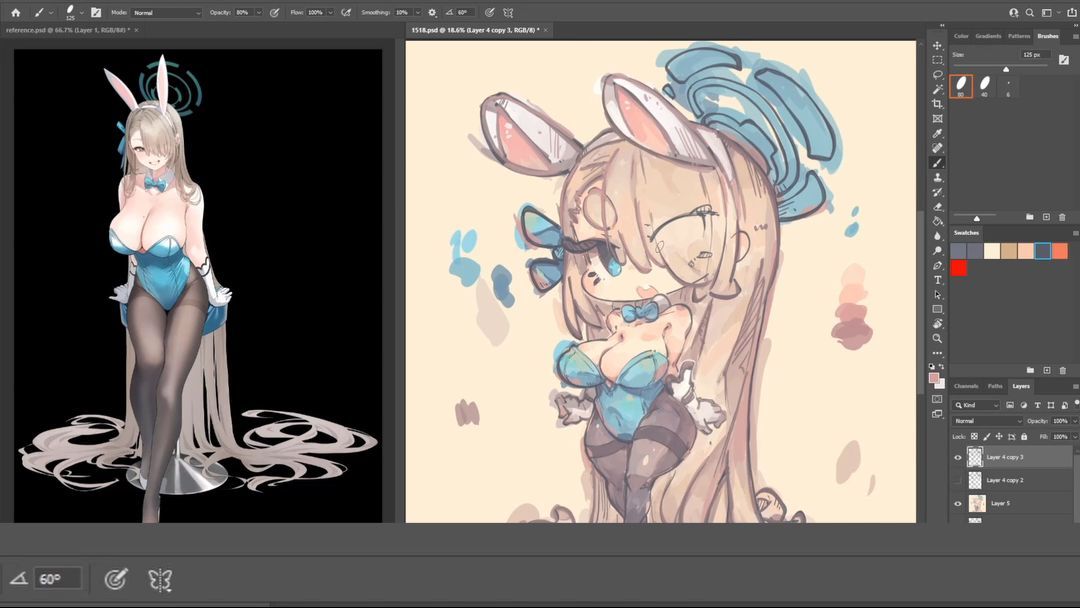
Task: Open smoothing options gear icon
Action: tap(432, 12)
